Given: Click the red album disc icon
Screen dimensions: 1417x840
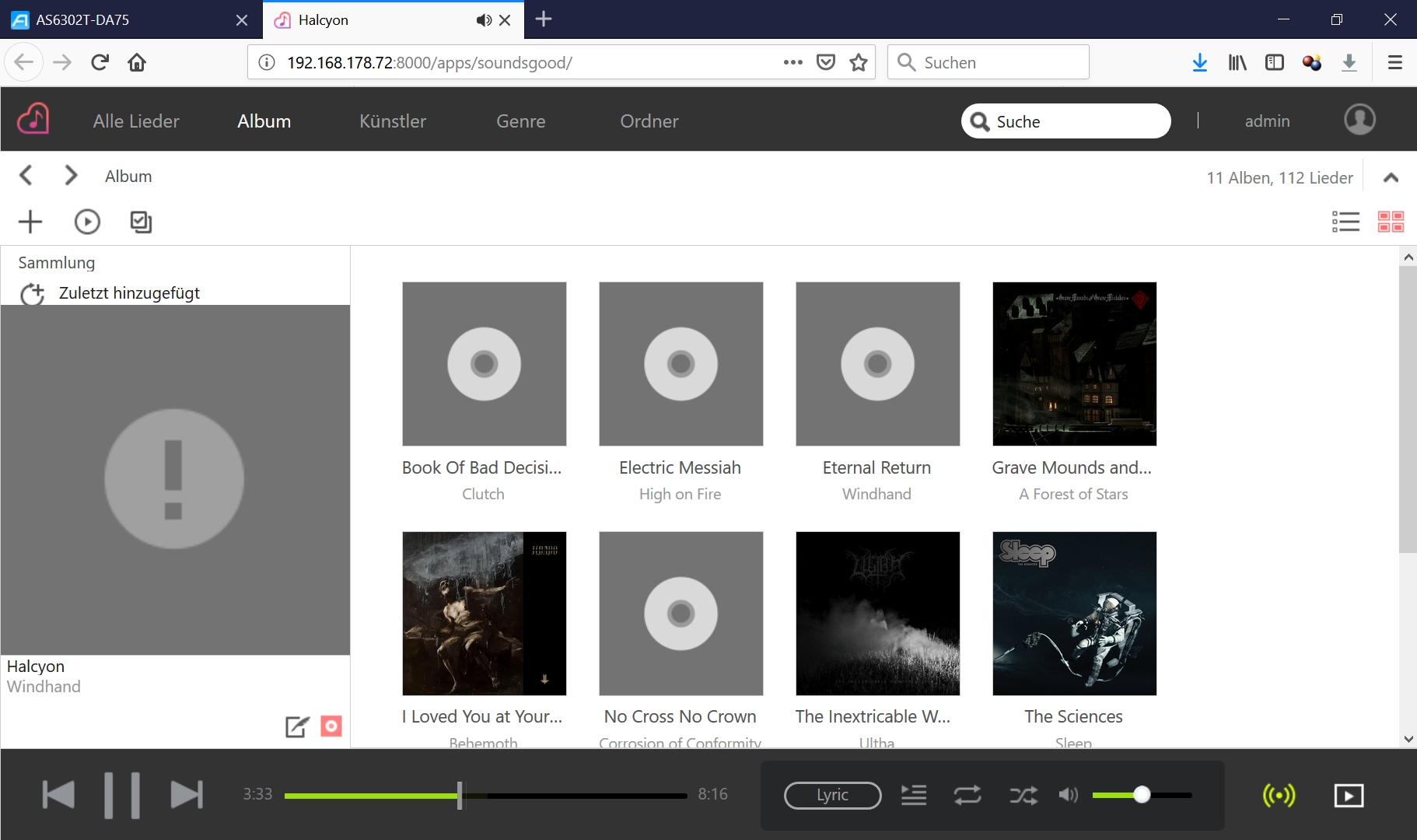Looking at the screenshot, I should coord(331,726).
